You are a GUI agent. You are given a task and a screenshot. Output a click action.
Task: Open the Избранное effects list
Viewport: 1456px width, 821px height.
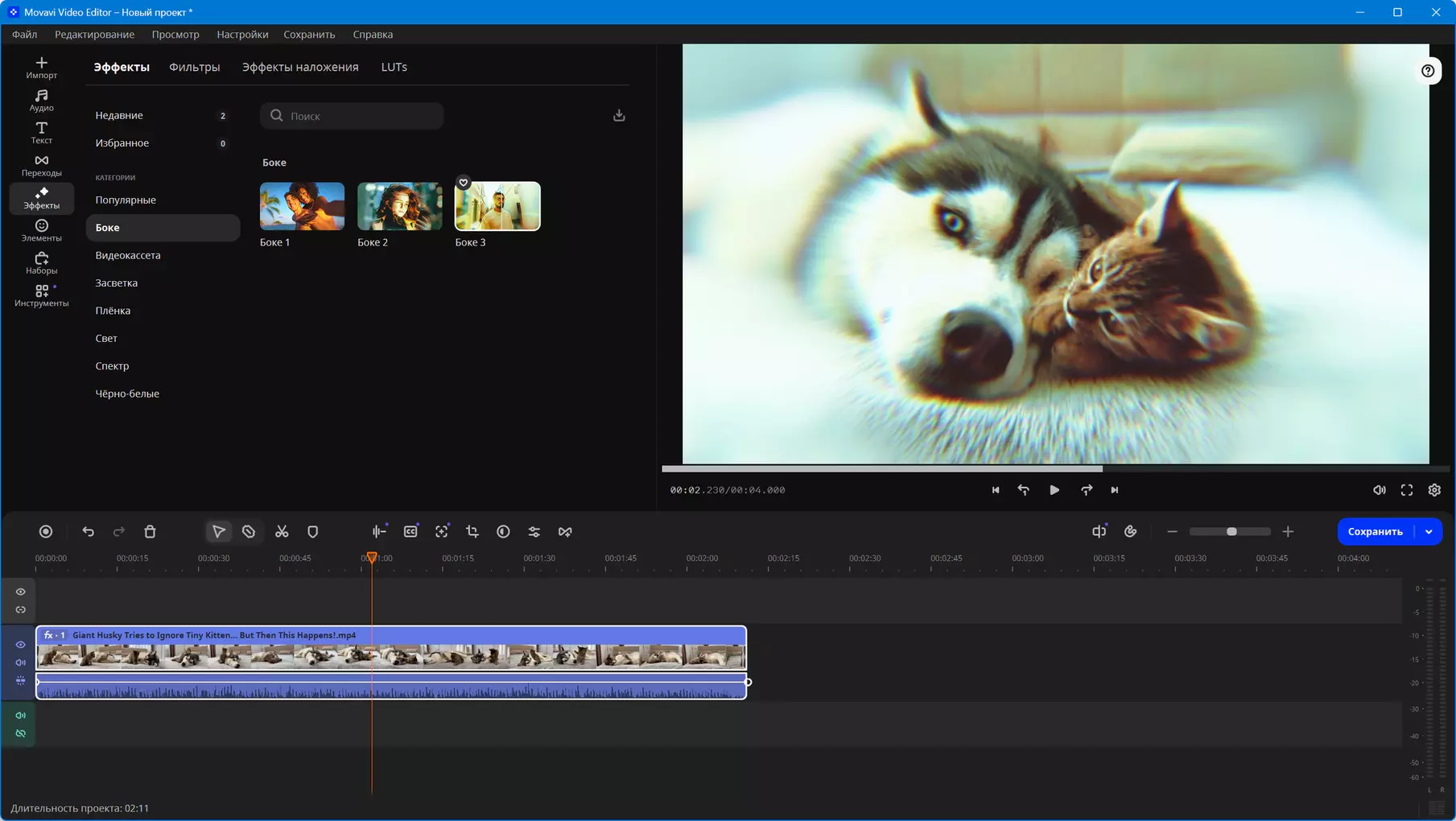163,143
